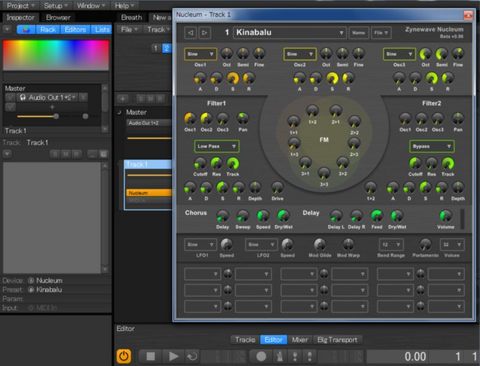
Task: Open the Window menu
Action: pyautogui.click(x=90, y=6)
